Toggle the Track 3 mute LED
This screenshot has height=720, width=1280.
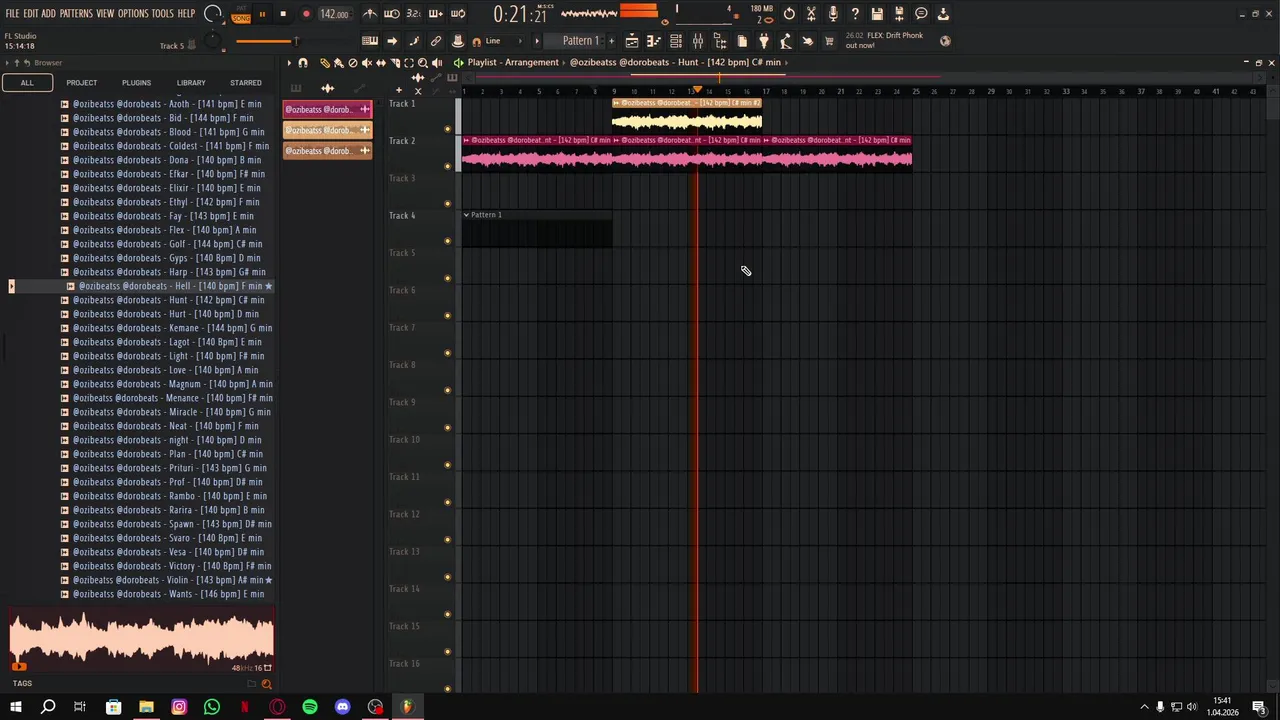coord(447,204)
